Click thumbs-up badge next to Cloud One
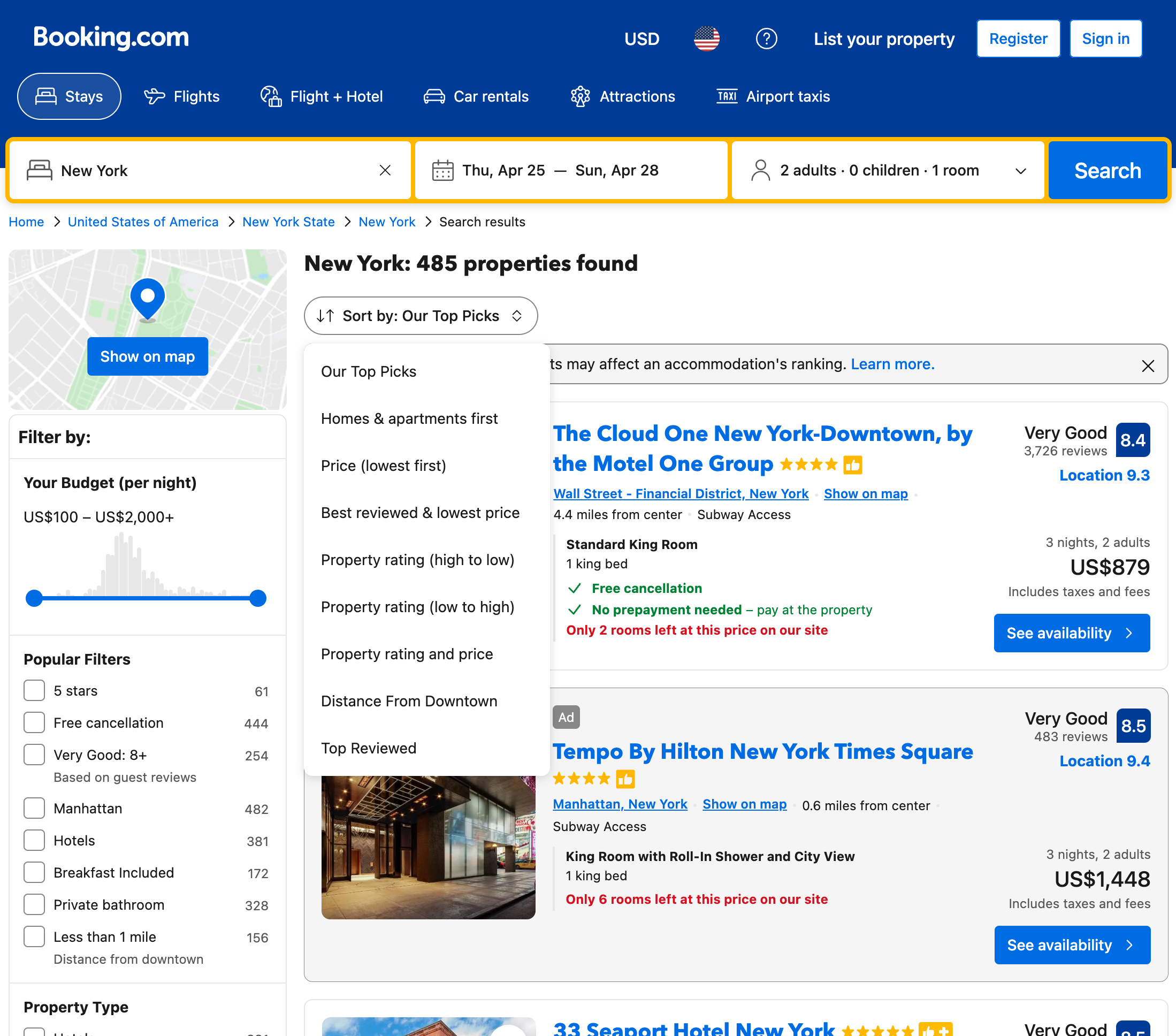 click(x=852, y=464)
